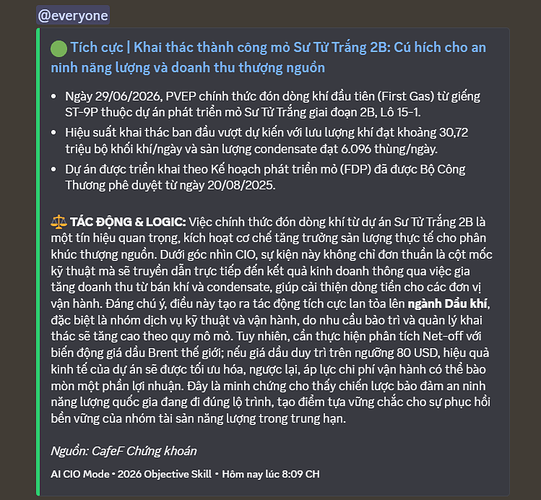This screenshot has height=500, width=541.
Task: Click the bold 'ngành Dầu khí' text
Action: point(447,304)
